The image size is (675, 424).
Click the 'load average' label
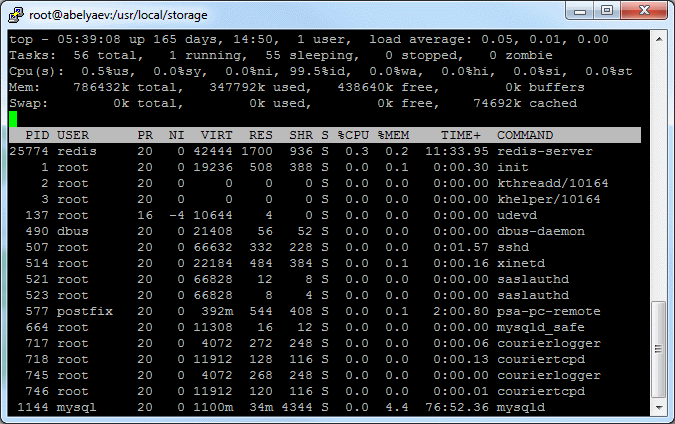coord(421,40)
